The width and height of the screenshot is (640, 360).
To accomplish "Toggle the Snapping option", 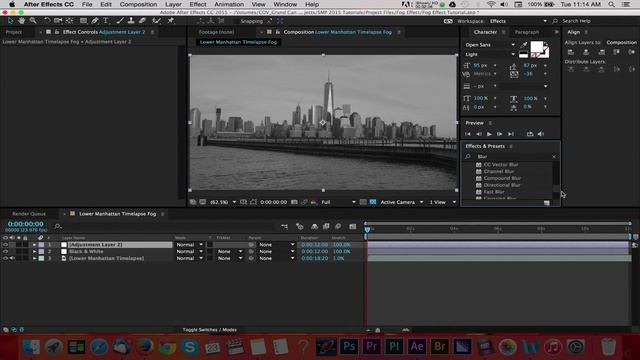I will [x=251, y=21].
